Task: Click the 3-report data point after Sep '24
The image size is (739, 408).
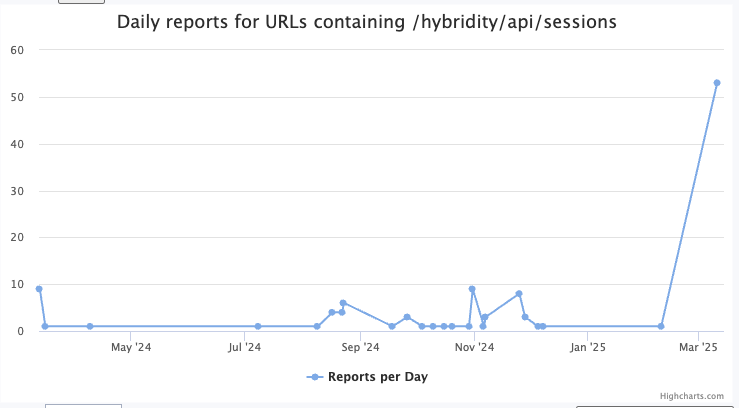Action: 407,317
